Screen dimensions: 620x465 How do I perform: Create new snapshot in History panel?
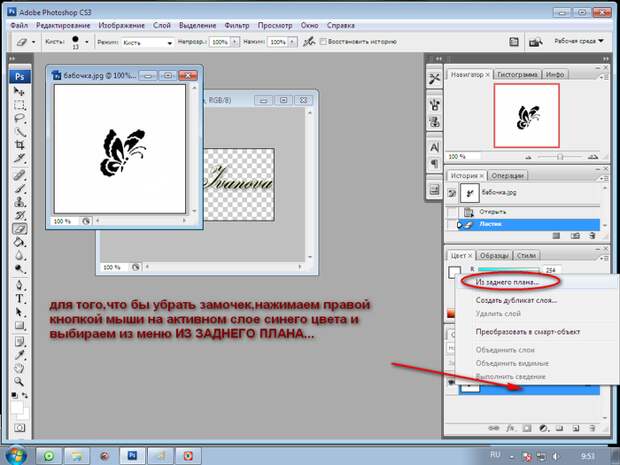(x=575, y=236)
